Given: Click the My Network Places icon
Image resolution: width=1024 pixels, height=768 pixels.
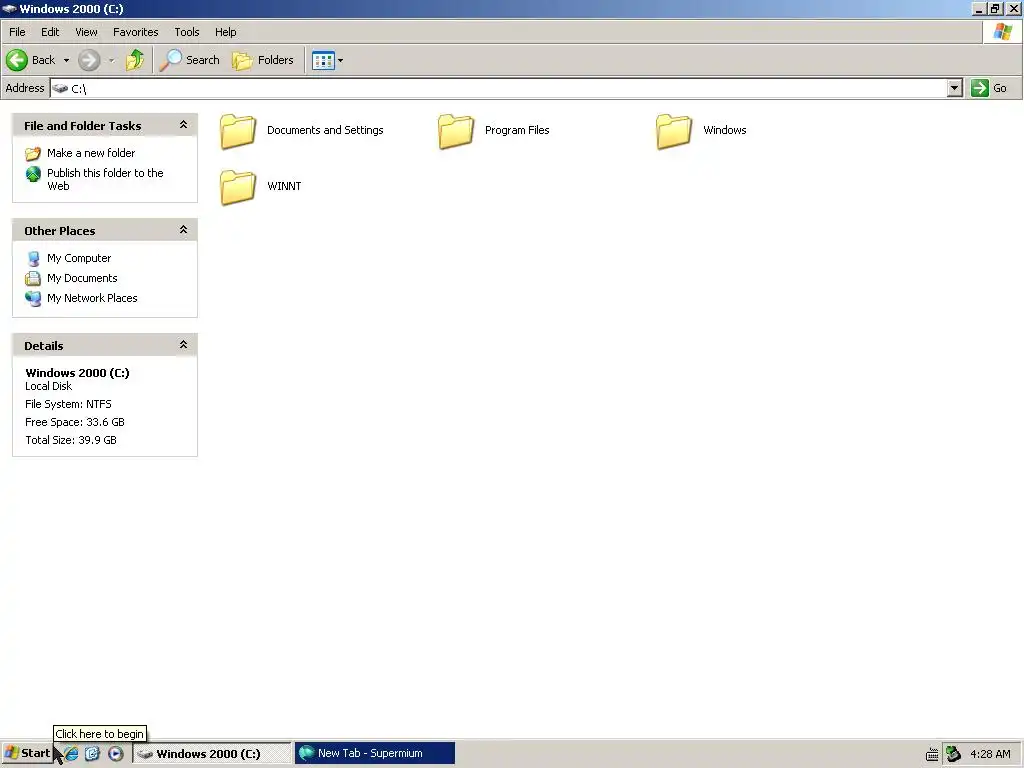Looking at the screenshot, I should coord(33,299).
